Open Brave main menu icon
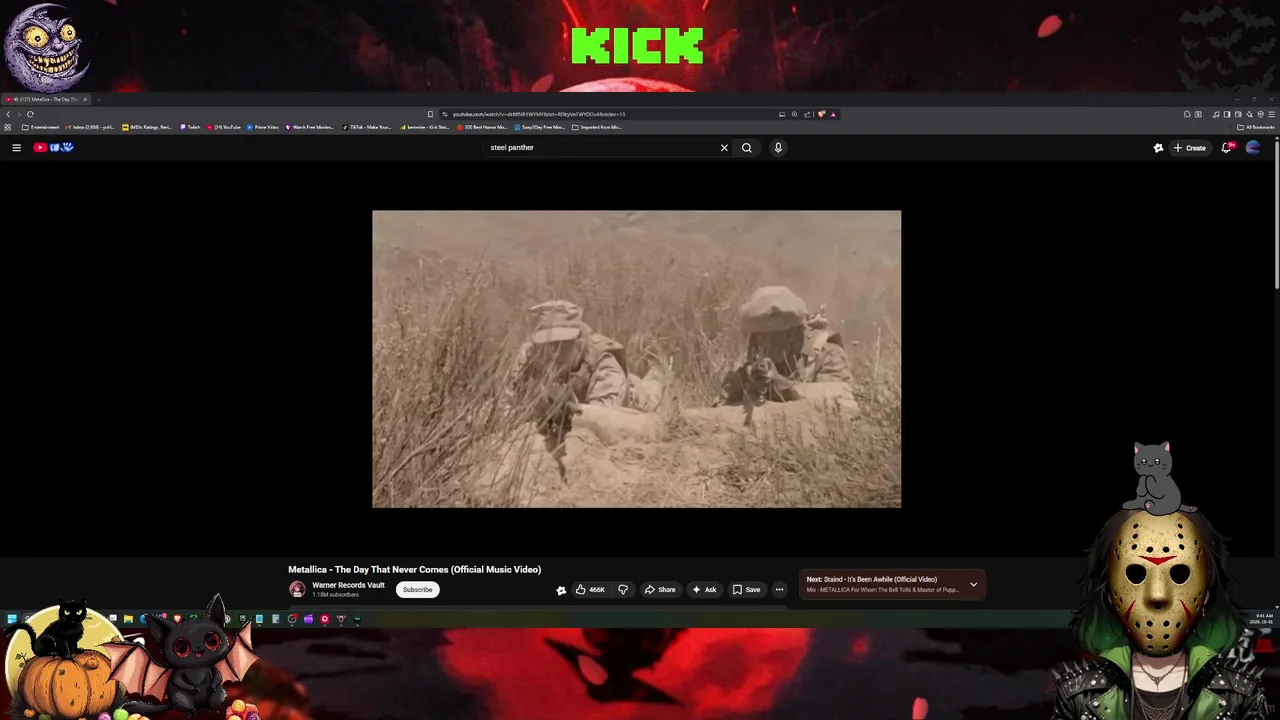Screen dimensions: 1280x720 coord(1271,114)
